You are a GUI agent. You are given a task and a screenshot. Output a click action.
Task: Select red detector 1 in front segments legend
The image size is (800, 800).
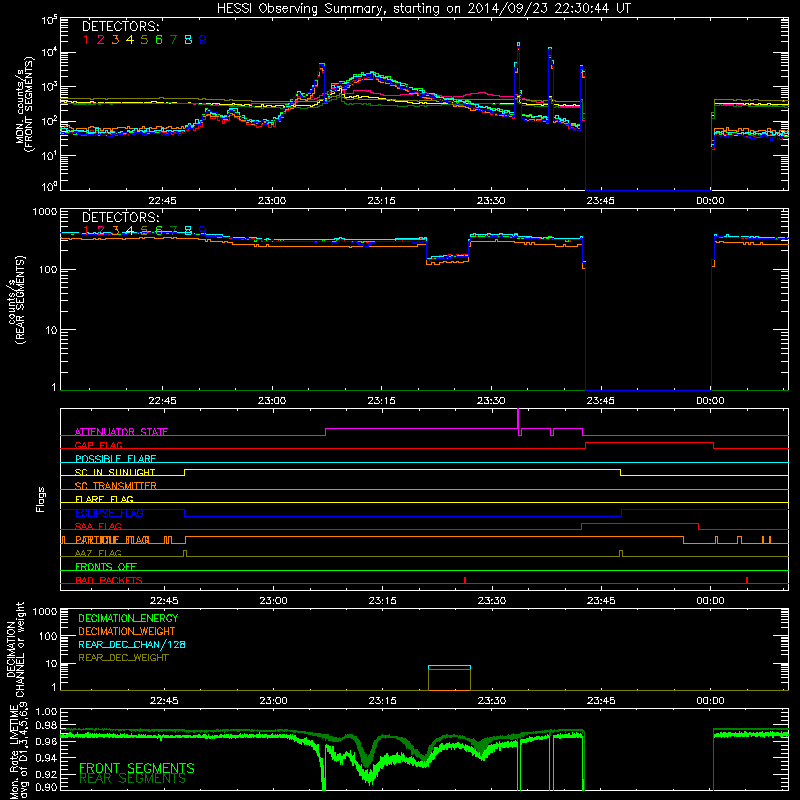pyautogui.click(x=86, y=40)
